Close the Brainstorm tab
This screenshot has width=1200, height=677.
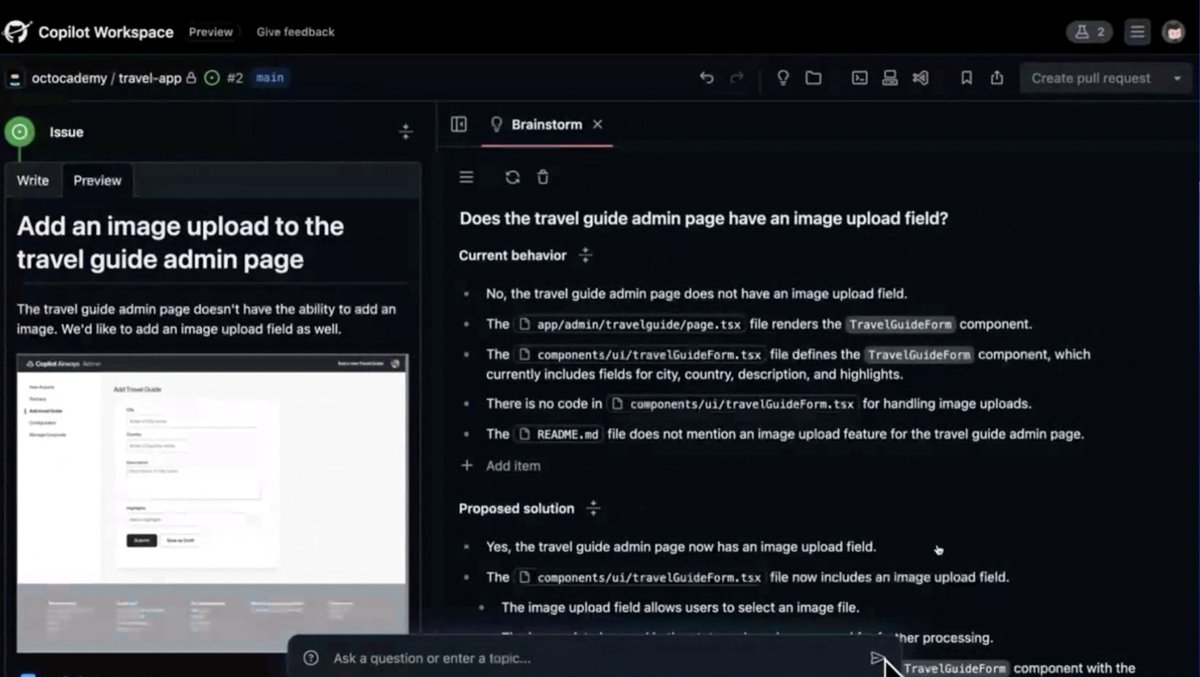[597, 124]
